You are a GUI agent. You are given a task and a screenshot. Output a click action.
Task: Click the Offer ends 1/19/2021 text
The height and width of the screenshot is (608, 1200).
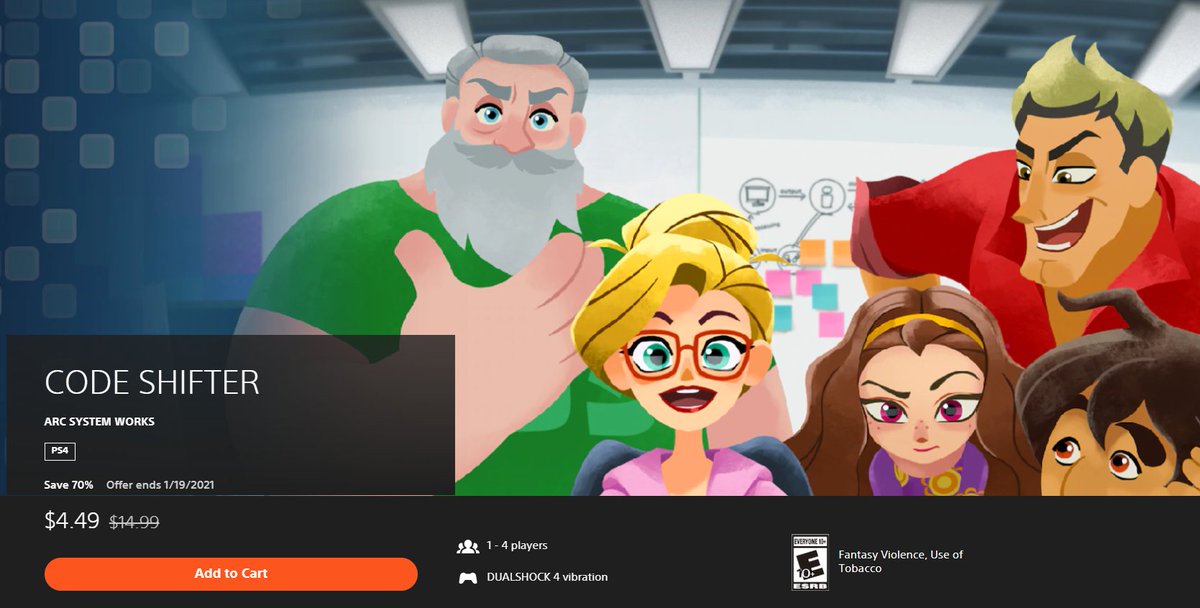pyautogui.click(x=160, y=485)
